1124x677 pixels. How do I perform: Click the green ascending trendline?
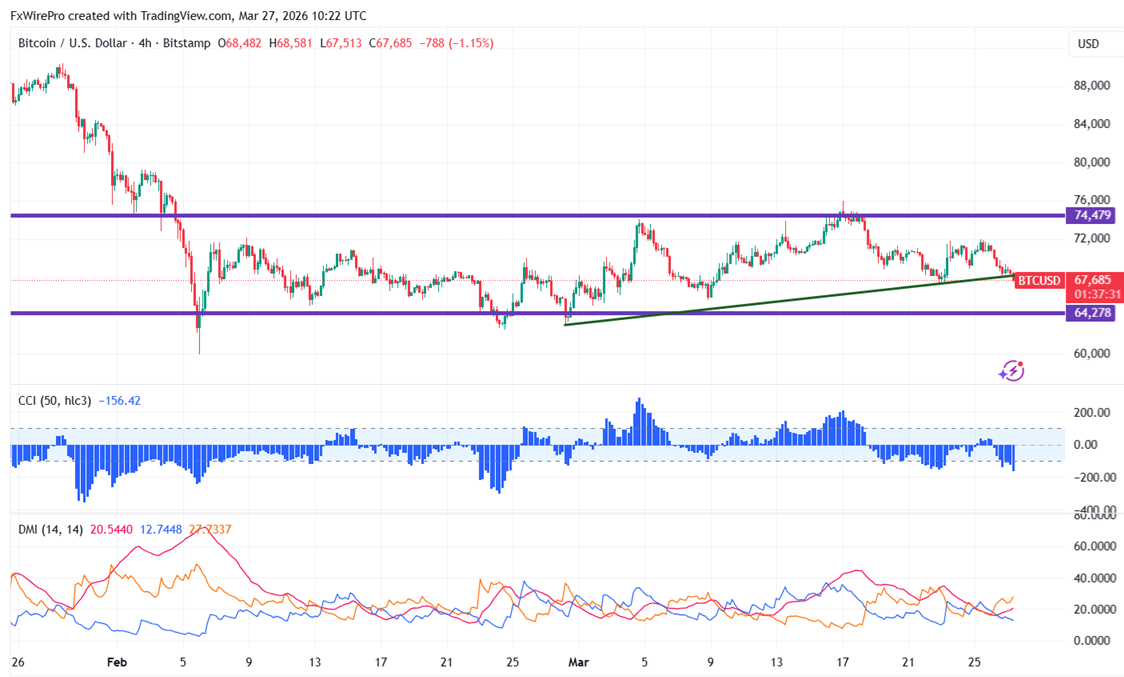(x=789, y=300)
